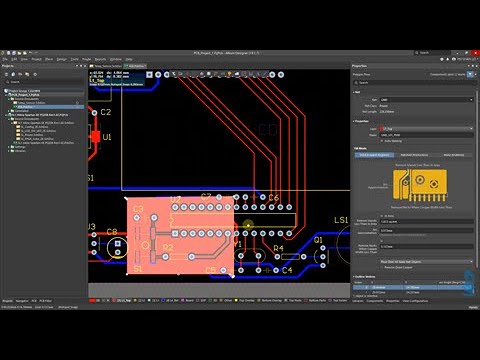The height and width of the screenshot is (360, 480).
Task: Click the Panels button at bottom right
Action: tap(472, 307)
